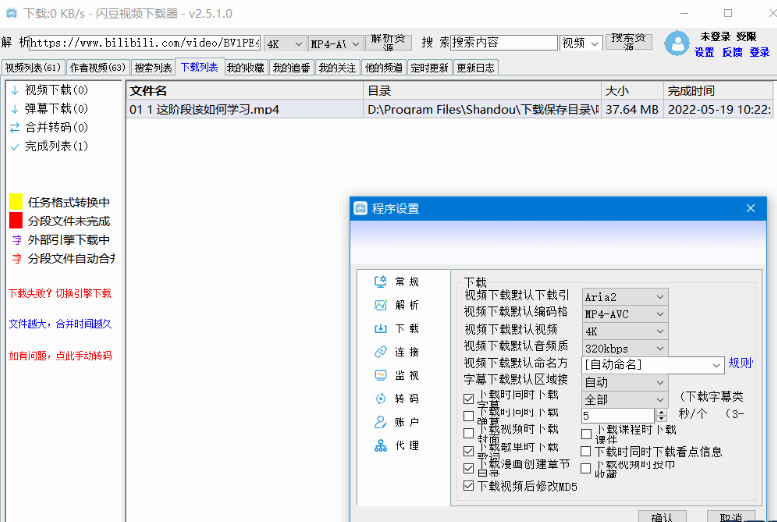The width and height of the screenshot is (777, 522).
Task: Click yellow swatch for 任务格式转换中
Action: click(16, 201)
